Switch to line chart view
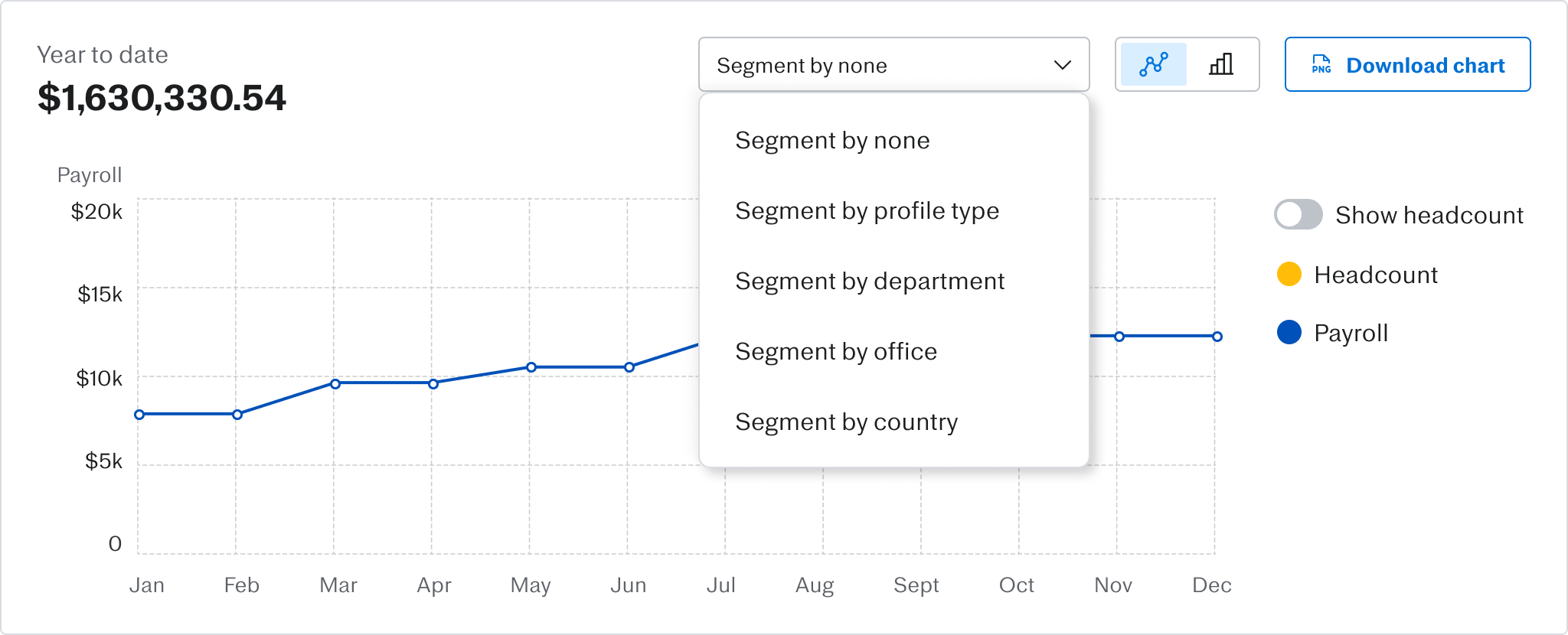 (x=1154, y=65)
